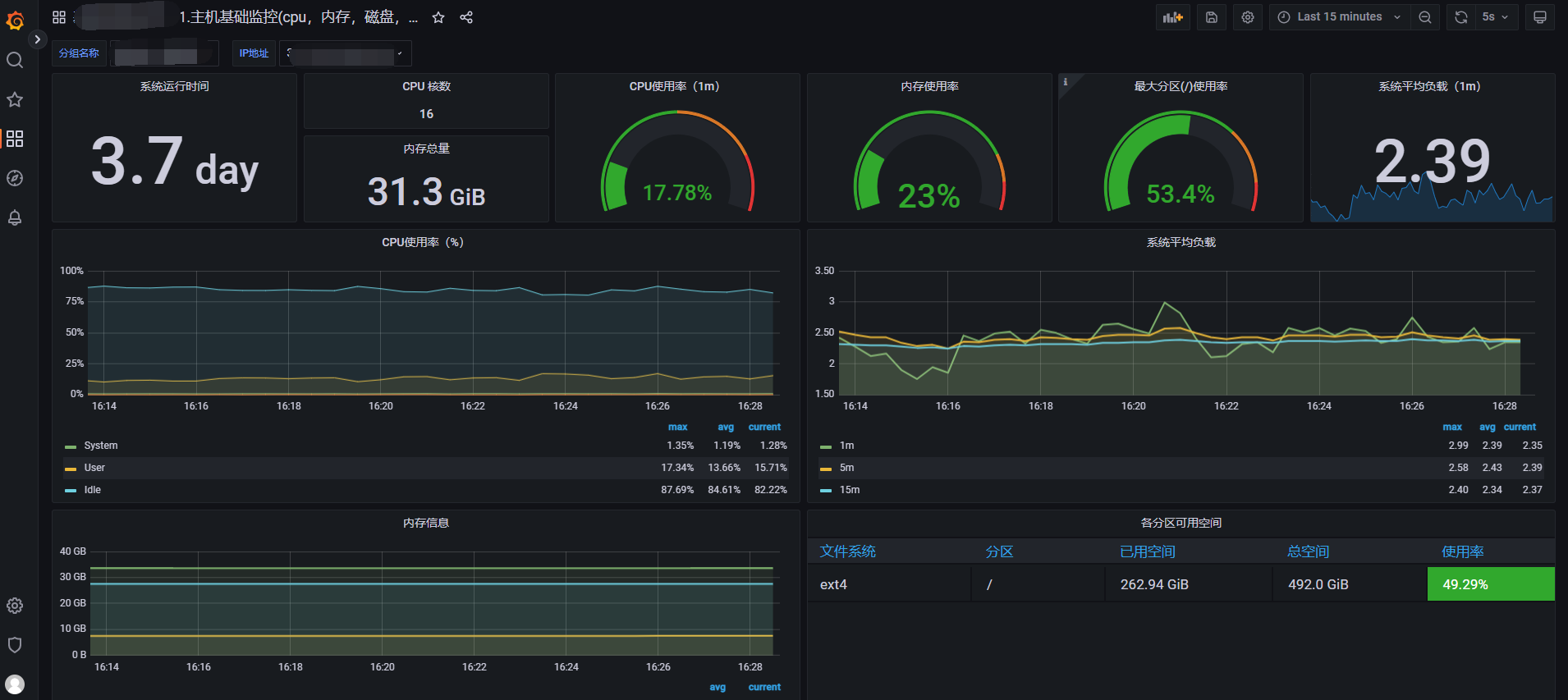Sort partition table by 已用空间 column

pos(1148,551)
